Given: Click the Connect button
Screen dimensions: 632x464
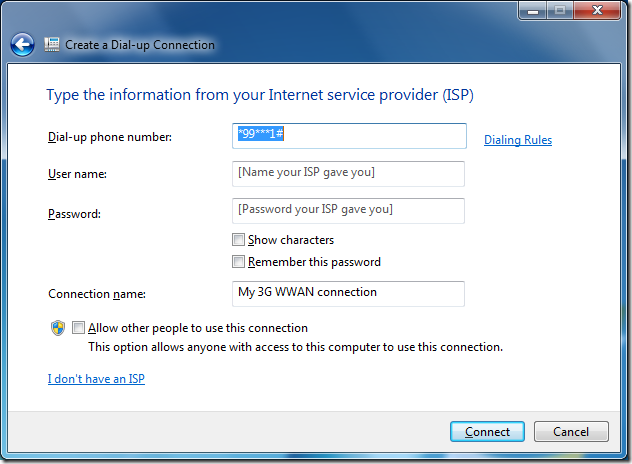Looking at the screenshot, I should coord(487,432).
